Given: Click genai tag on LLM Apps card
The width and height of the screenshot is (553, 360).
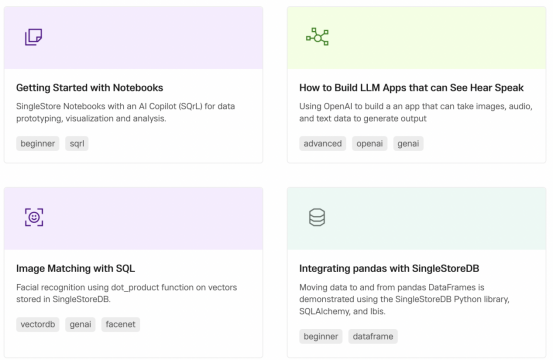Looking at the screenshot, I should (x=408, y=144).
